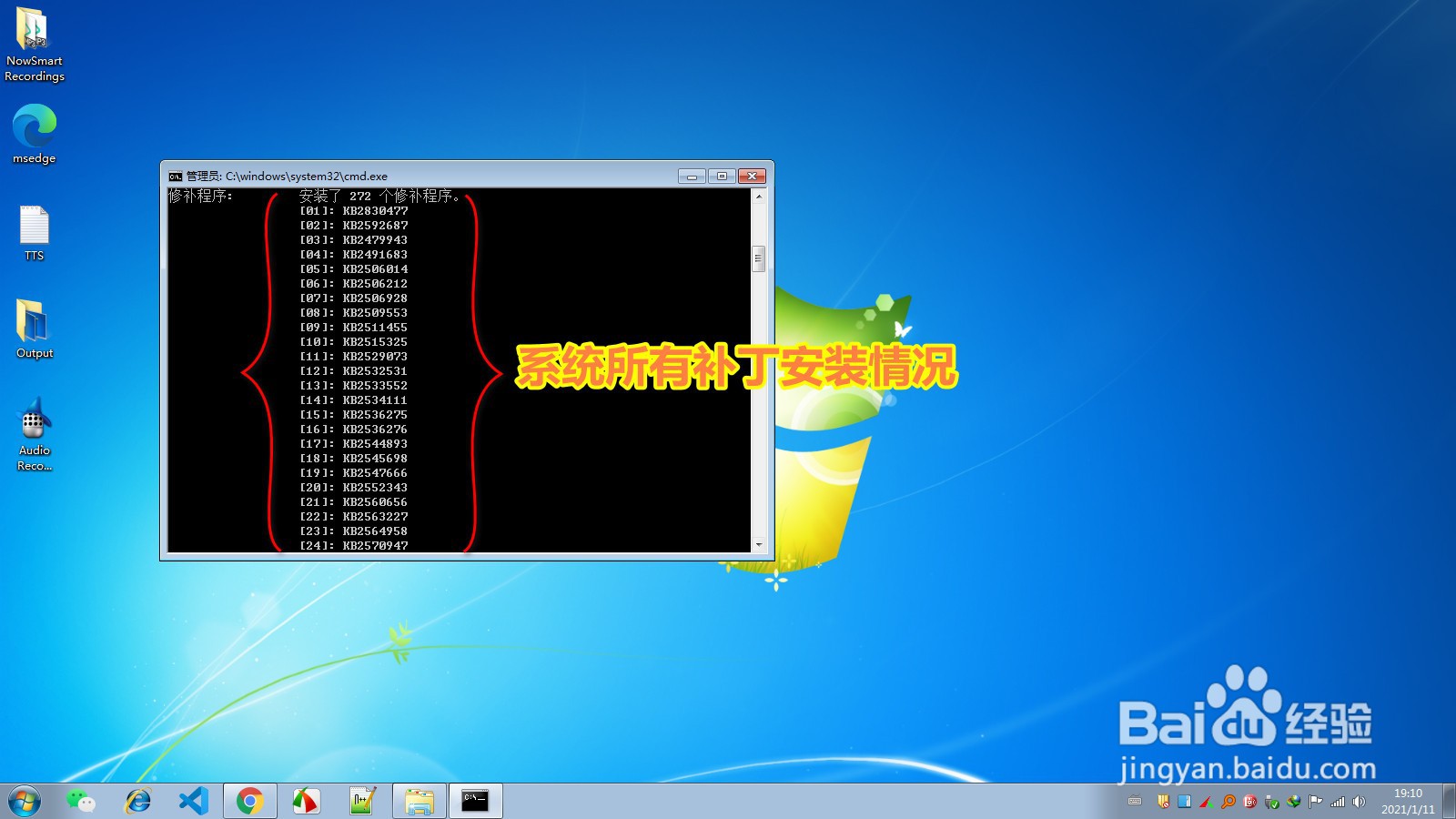This screenshot has width=1456, height=819.
Task: Click the line [08]: KB2509553
Action: tap(354, 313)
